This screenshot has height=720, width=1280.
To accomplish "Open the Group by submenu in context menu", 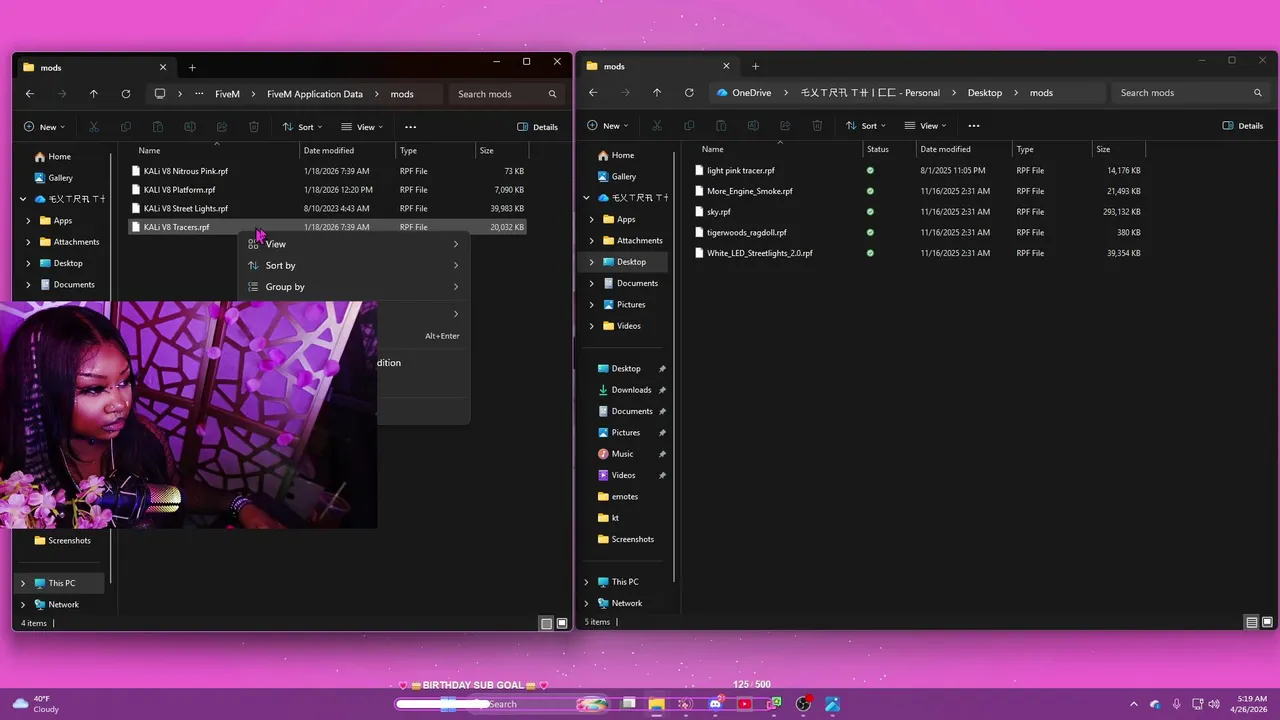I will coord(354,287).
